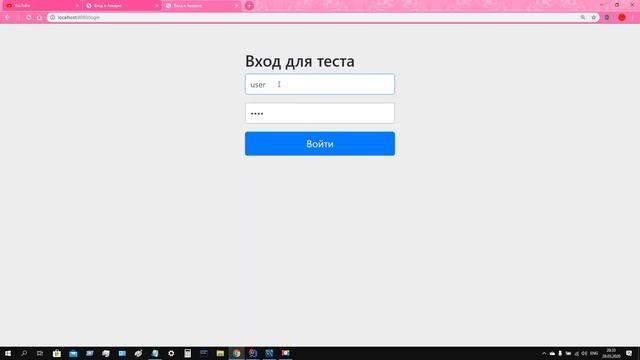Switch input language ENG indicator
The image size is (640, 360).
click(x=594, y=353)
